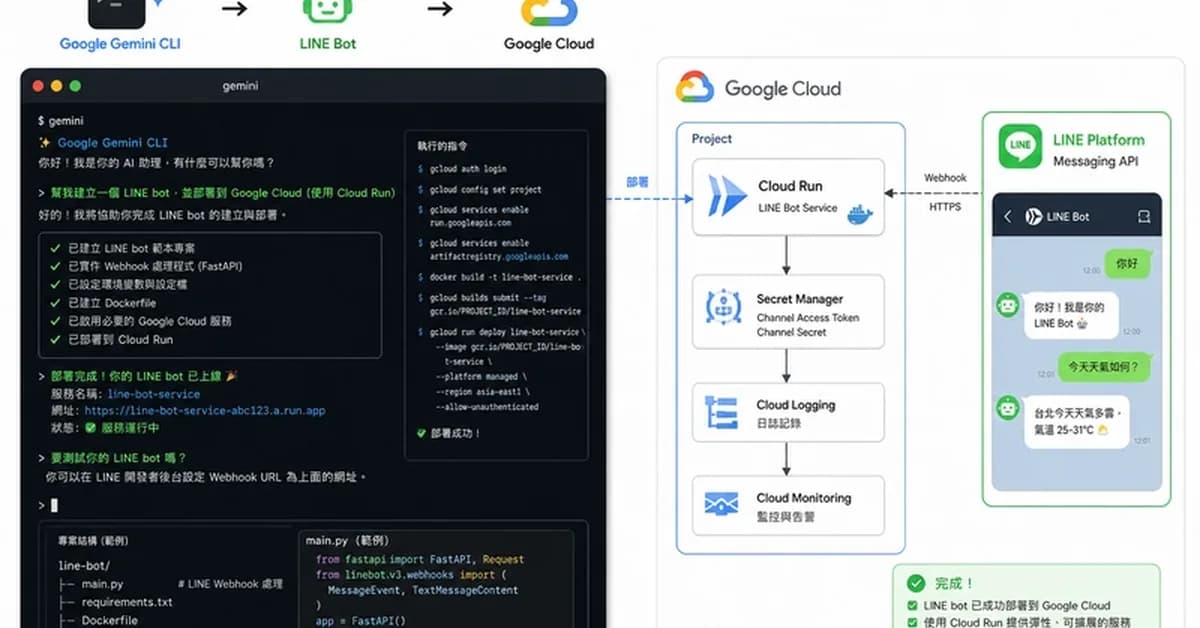Image resolution: width=1200 pixels, height=628 pixels.
Task: Click the Webhook label near the dashed arrow
Action: click(x=945, y=178)
